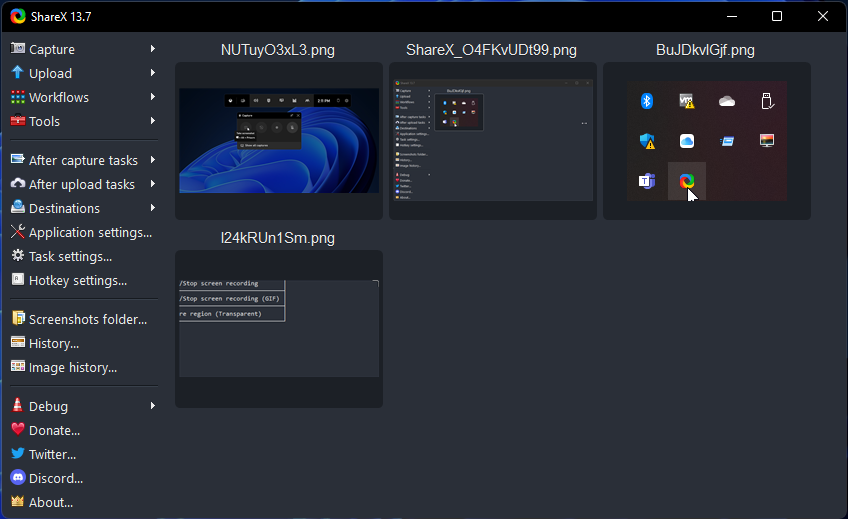The height and width of the screenshot is (519, 848).
Task: Click the NUTuyO3xL3.png file name
Action: pyautogui.click(x=278, y=50)
